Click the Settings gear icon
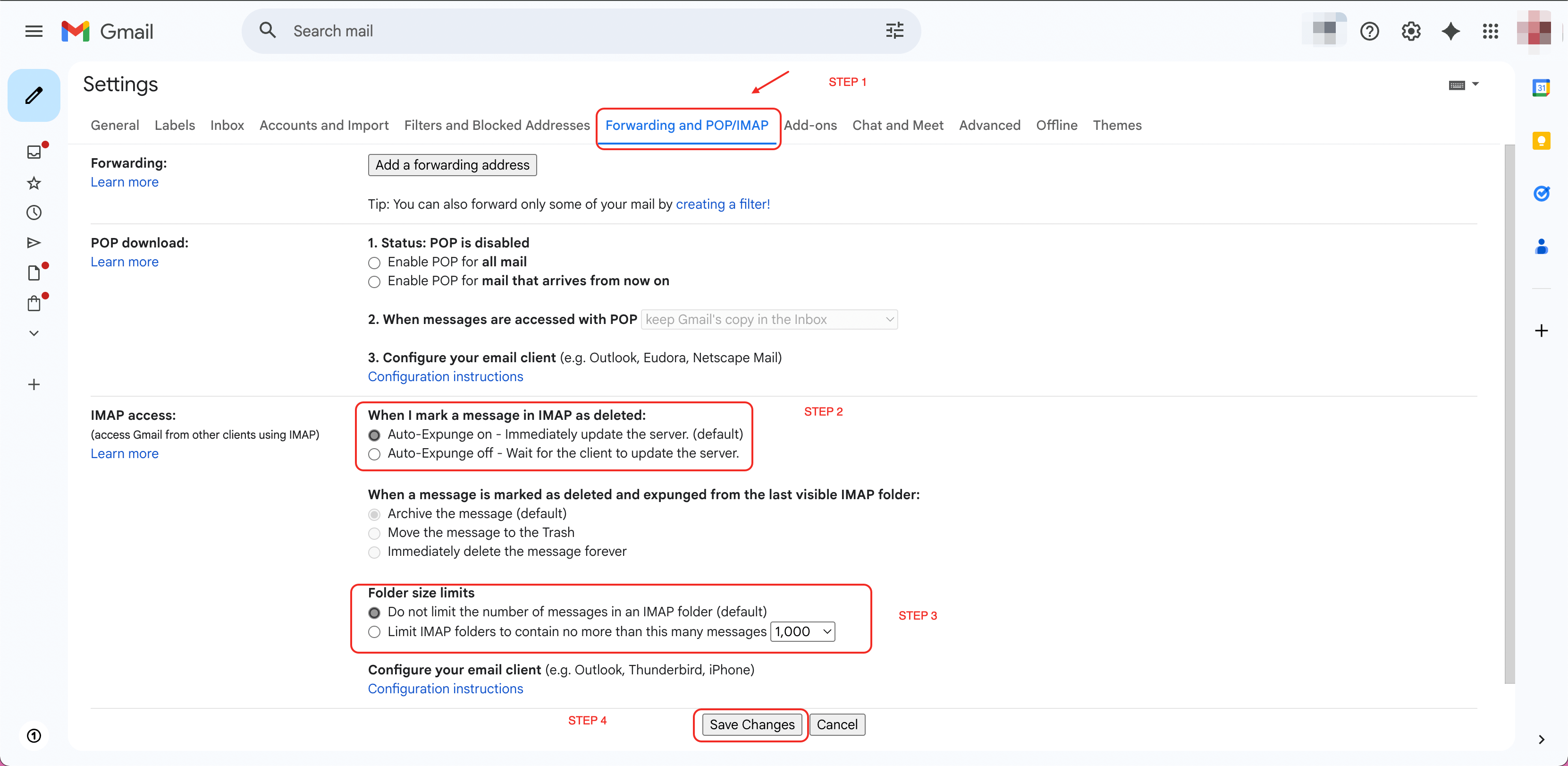Viewport: 1568px width, 766px height. [1410, 31]
